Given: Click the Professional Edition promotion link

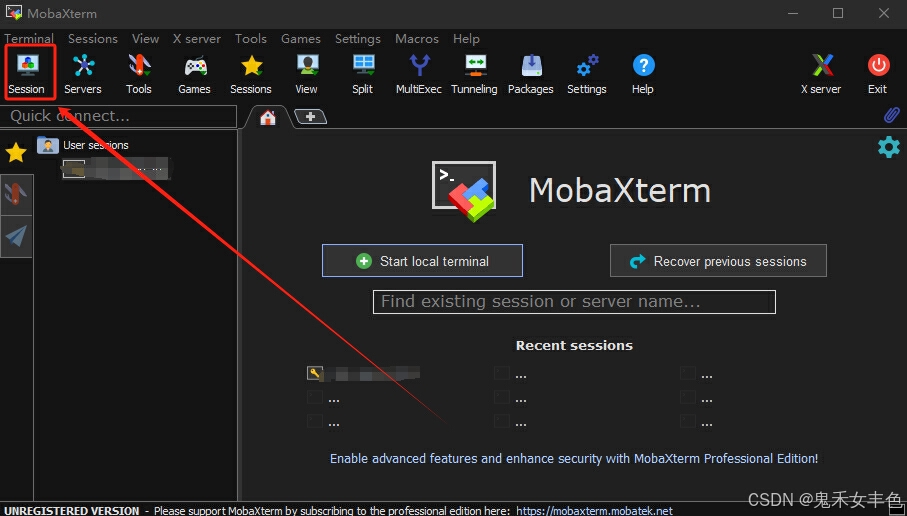Looking at the screenshot, I should pyautogui.click(x=574, y=458).
